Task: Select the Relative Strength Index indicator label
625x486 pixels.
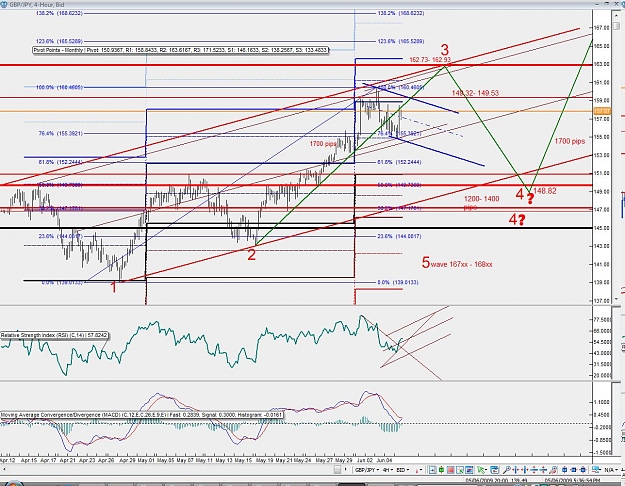Action: coord(54,335)
